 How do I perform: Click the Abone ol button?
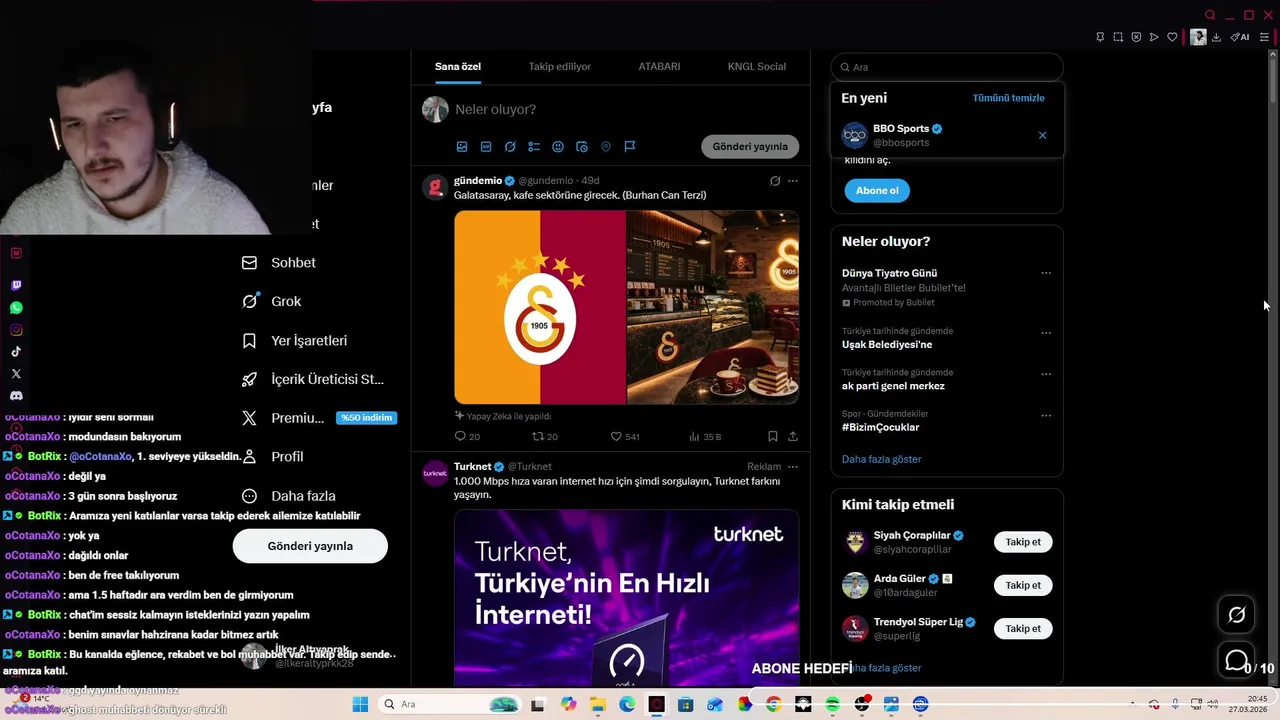[x=877, y=190]
